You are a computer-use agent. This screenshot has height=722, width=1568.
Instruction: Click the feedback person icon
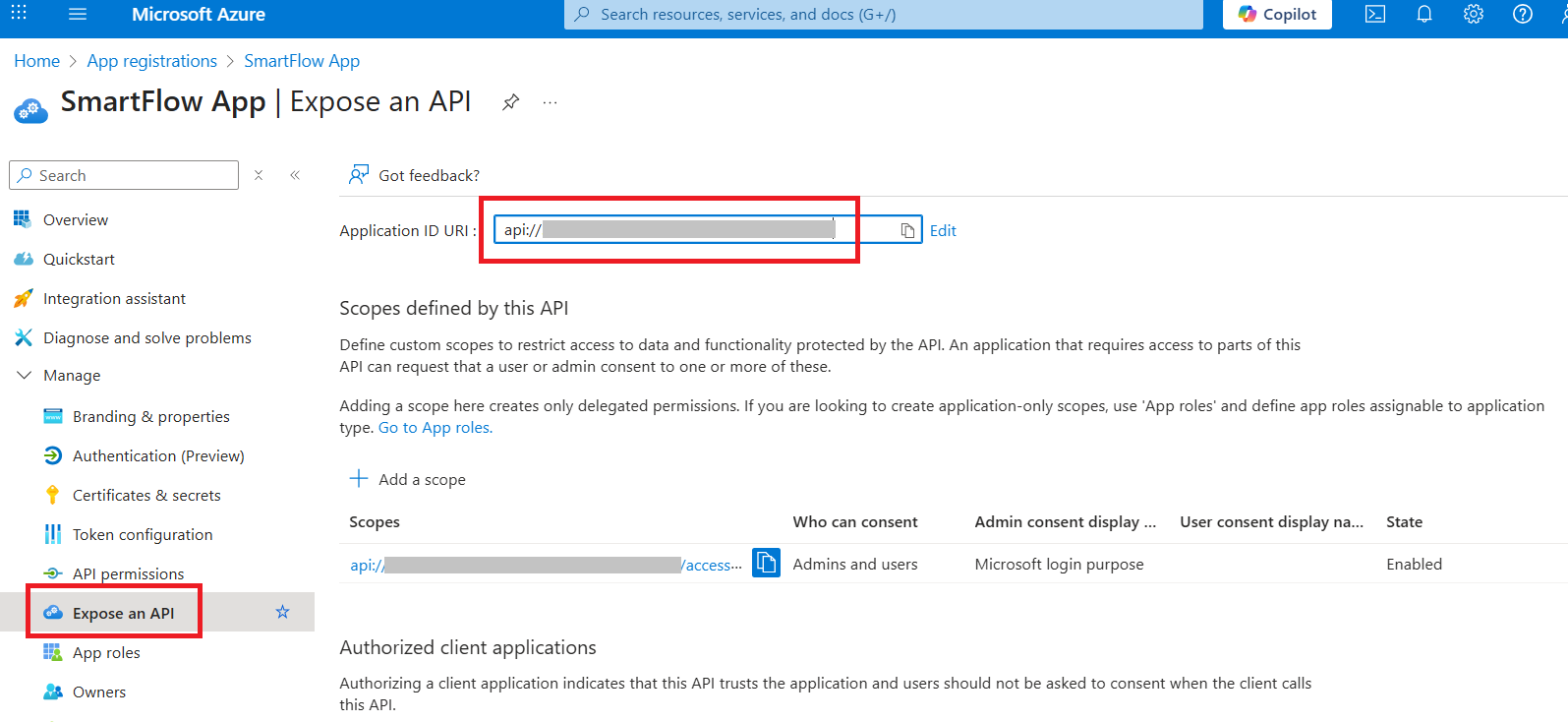tap(359, 174)
